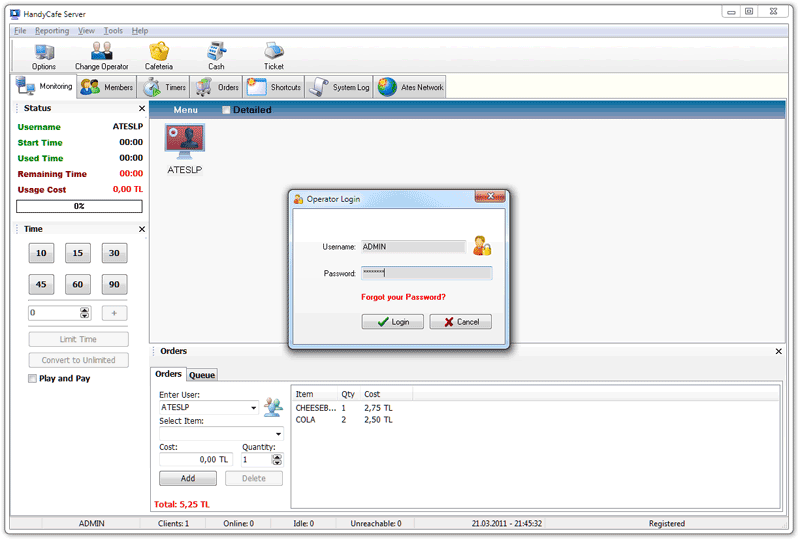Screen dimensions: 800x540
Task: Click the user lock icon beside Username
Action: point(482,246)
